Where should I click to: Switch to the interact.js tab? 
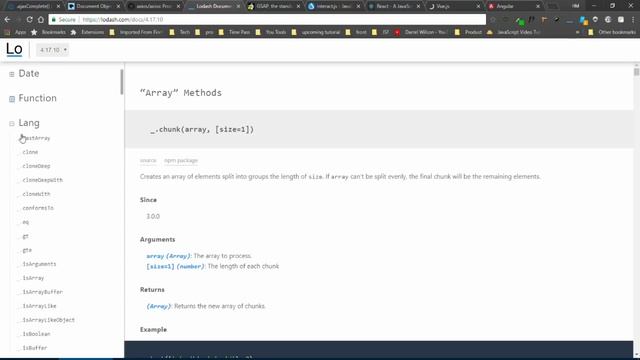pos(334,6)
